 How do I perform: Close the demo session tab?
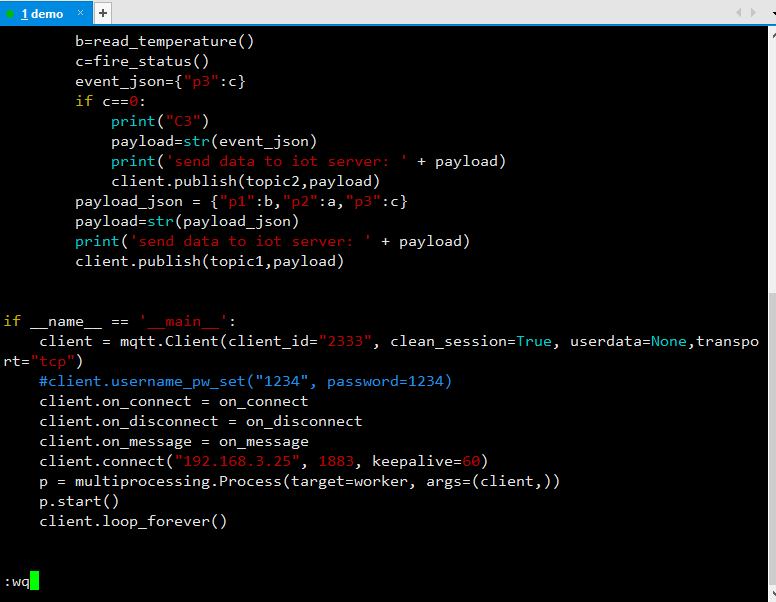click(81, 13)
